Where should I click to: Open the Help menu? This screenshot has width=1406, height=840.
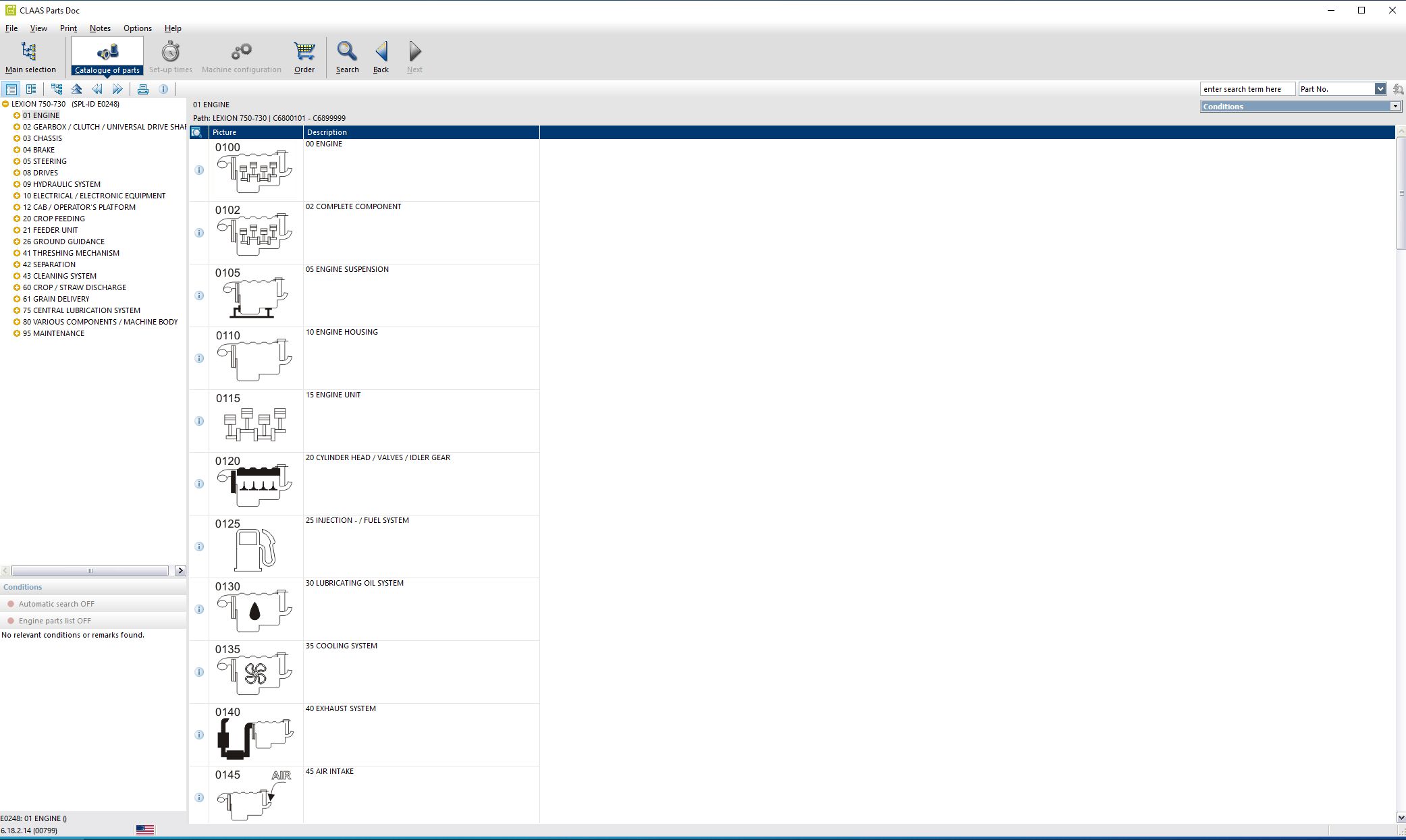(x=173, y=28)
